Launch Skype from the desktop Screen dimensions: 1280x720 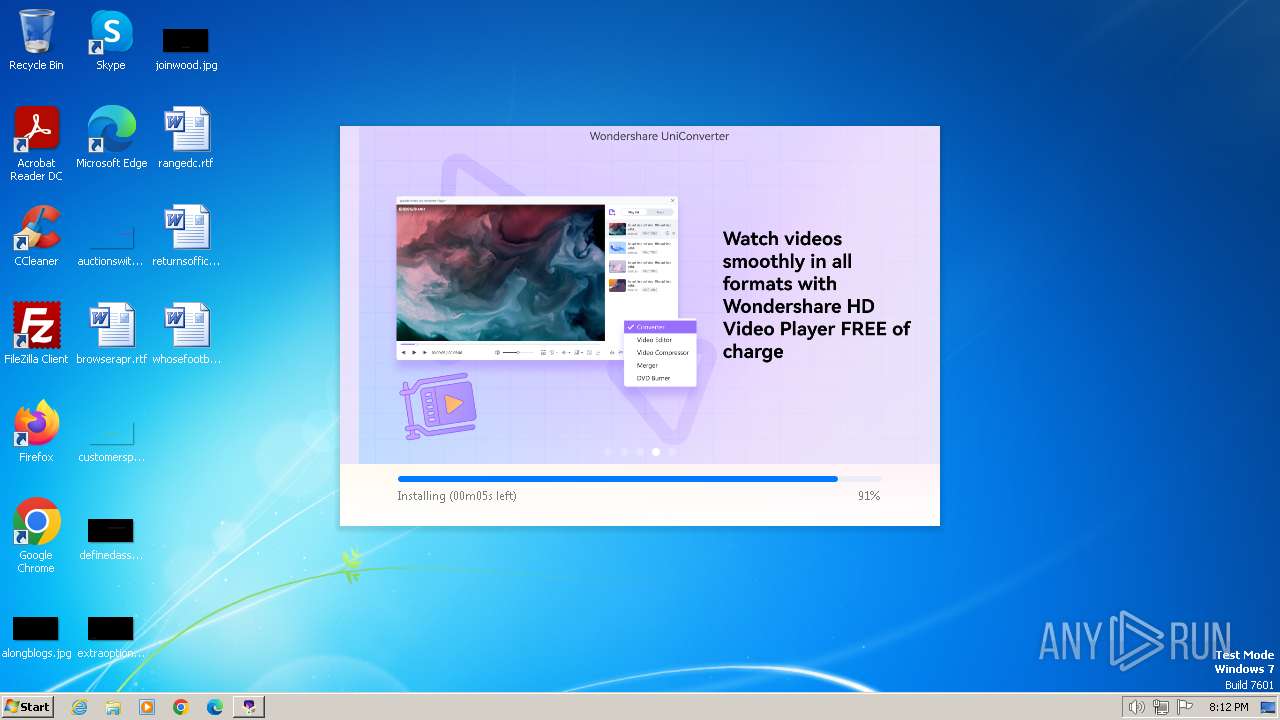(111, 40)
